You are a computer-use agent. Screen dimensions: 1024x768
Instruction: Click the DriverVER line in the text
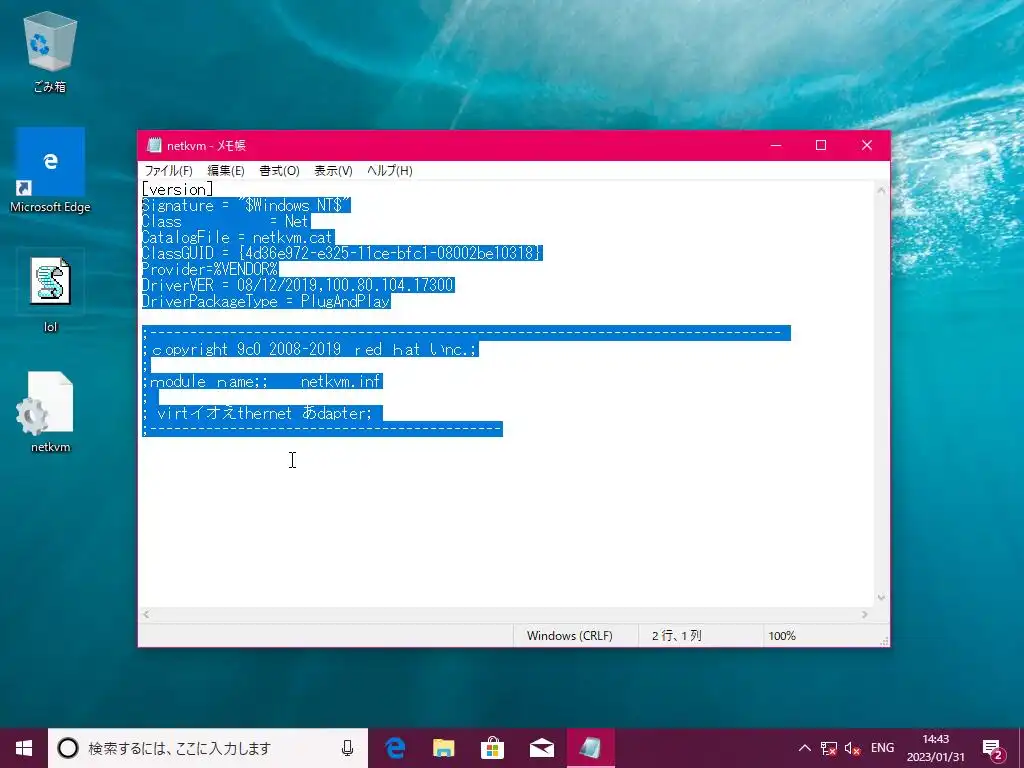coord(298,285)
